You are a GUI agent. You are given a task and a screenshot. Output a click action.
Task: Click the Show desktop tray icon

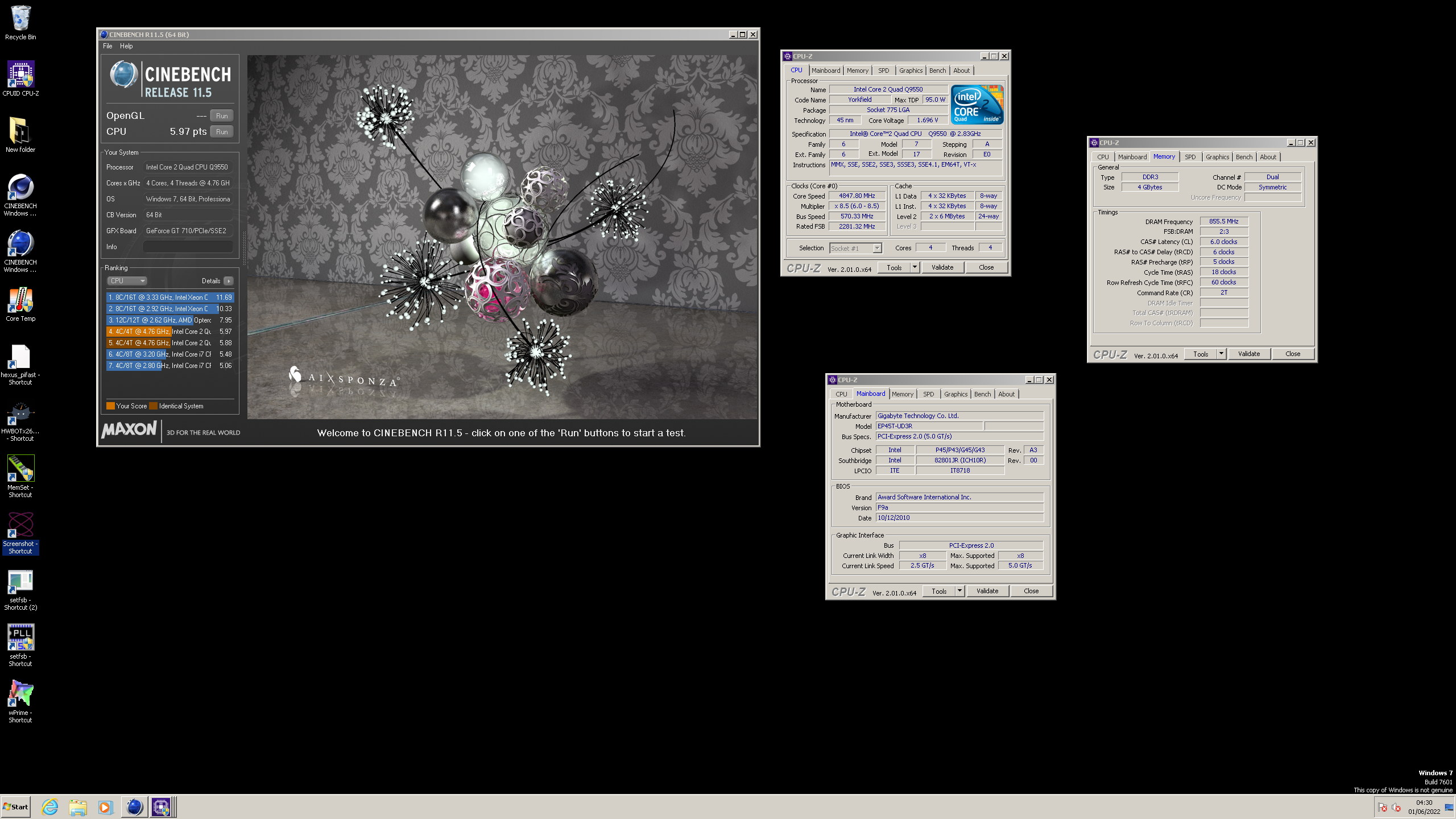(1449, 807)
